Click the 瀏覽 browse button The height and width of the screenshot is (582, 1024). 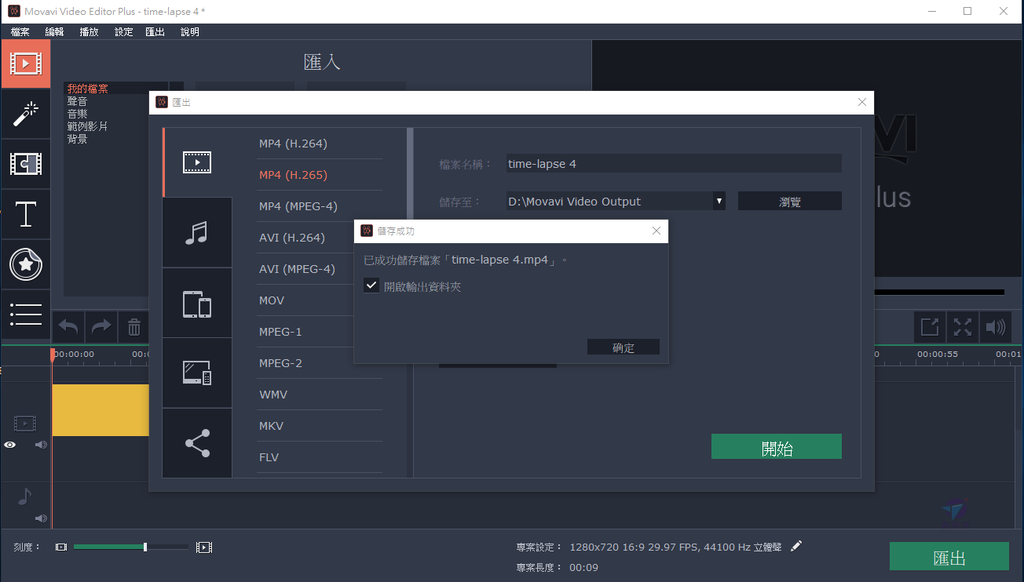click(x=790, y=201)
